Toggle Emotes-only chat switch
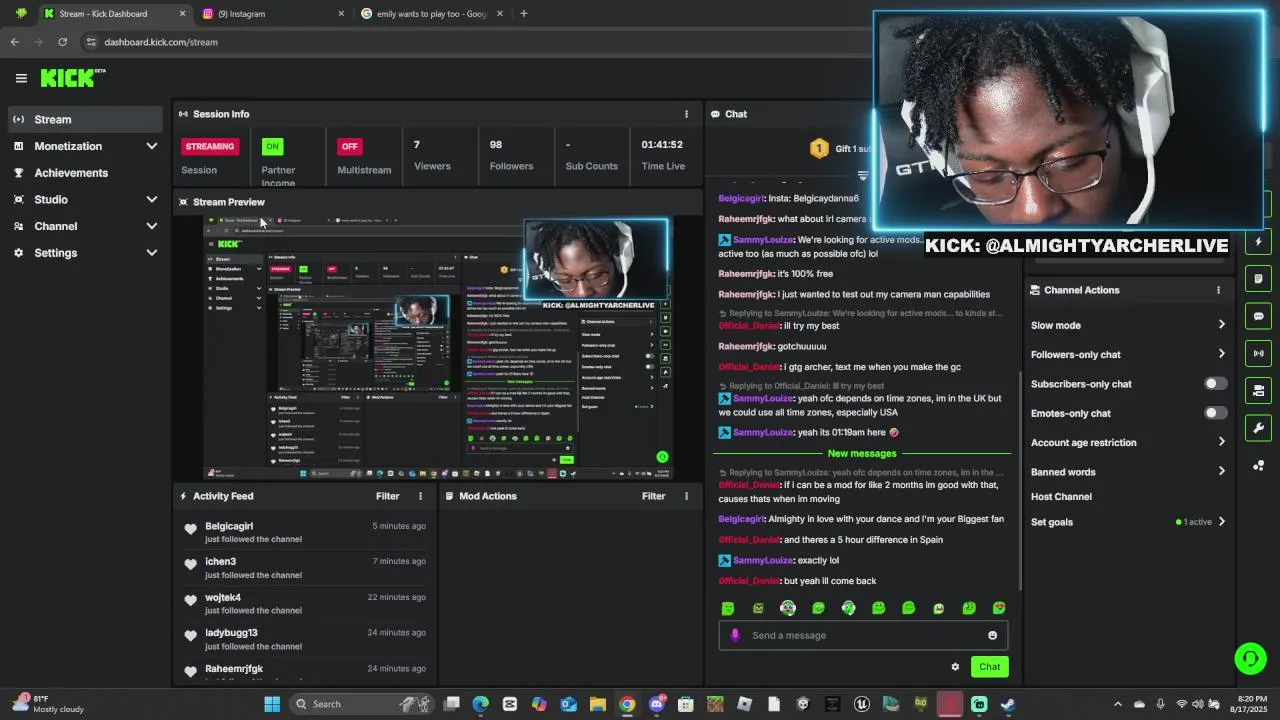The height and width of the screenshot is (720, 1280). (1215, 413)
